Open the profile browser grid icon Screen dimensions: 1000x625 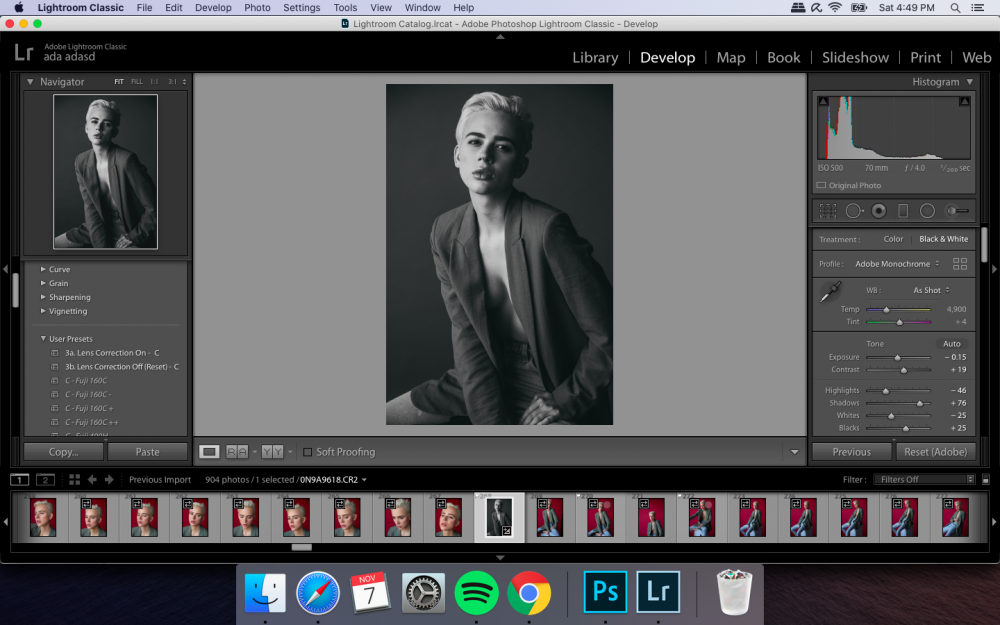coord(960,264)
